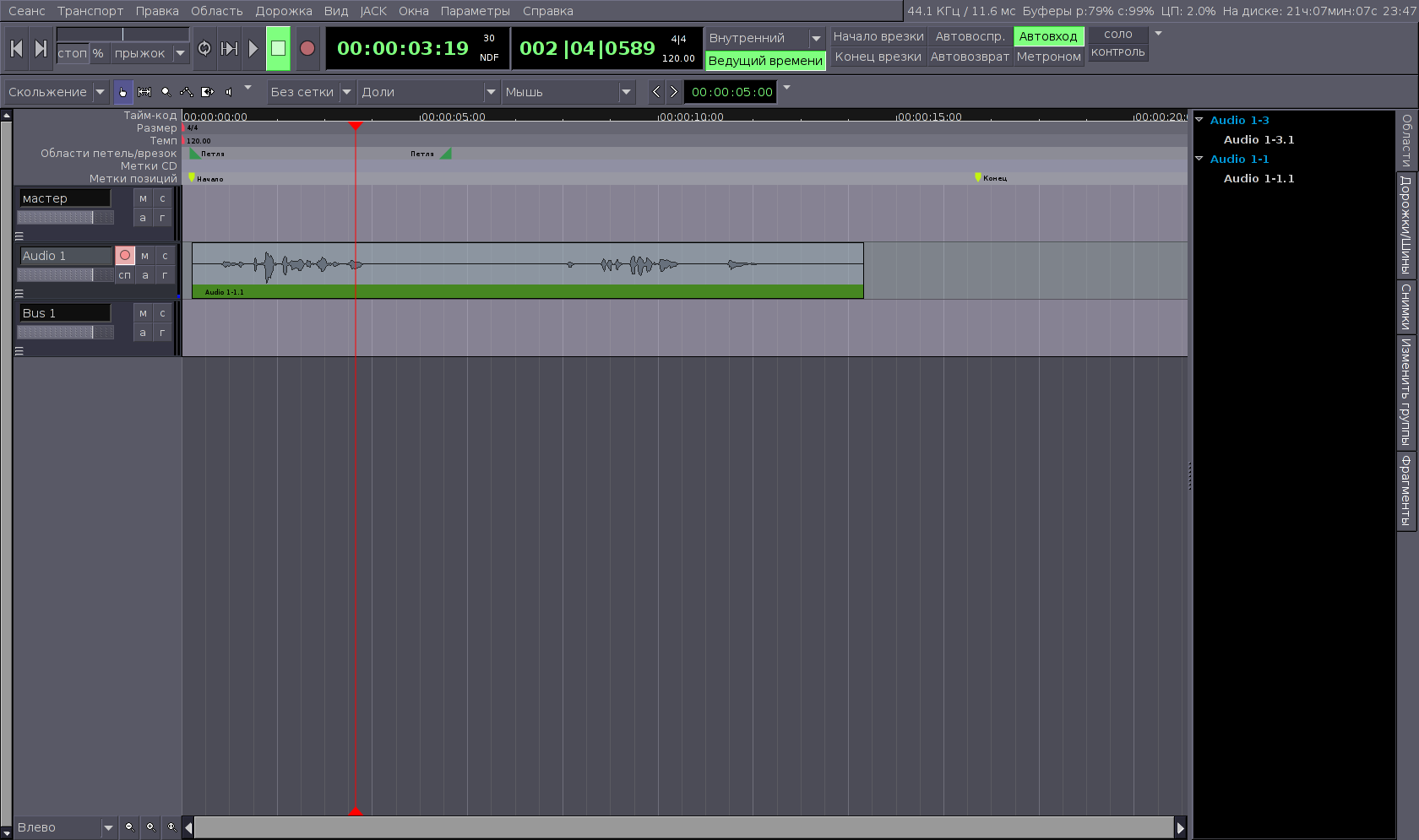This screenshot has width=1419, height=840.
Task: Toggle Метроном click button
Action: (1048, 57)
